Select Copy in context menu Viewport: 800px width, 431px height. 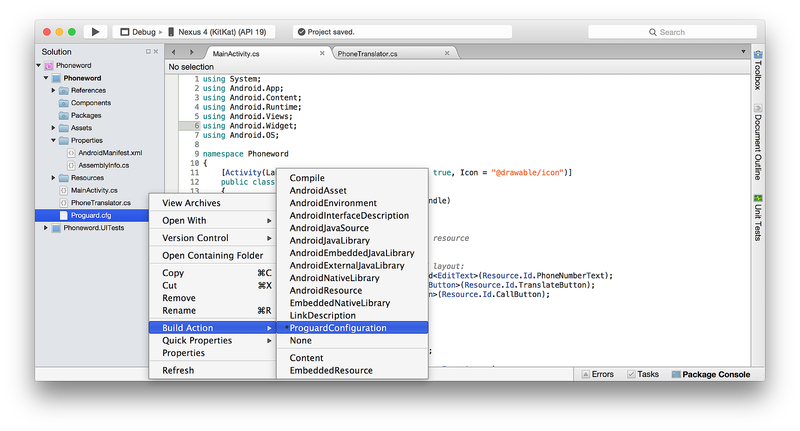[x=212, y=273]
